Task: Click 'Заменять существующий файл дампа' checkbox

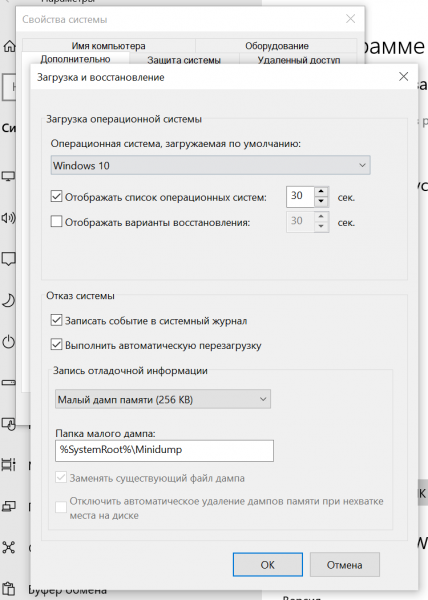Action: pyautogui.click(x=61, y=477)
